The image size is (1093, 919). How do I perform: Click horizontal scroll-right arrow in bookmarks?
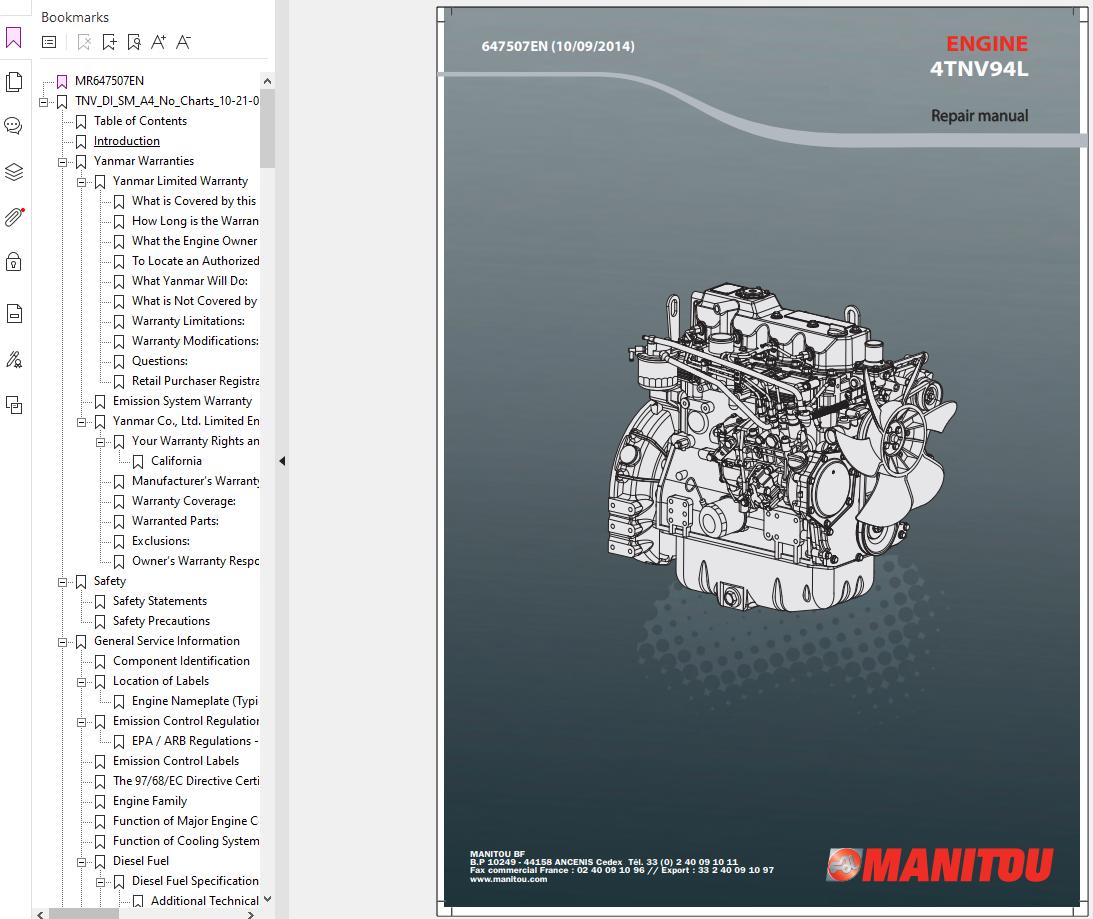click(x=251, y=914)
